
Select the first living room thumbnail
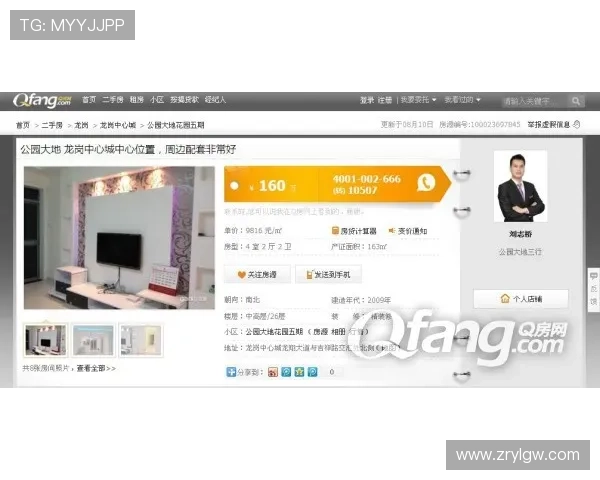(46, 340)
